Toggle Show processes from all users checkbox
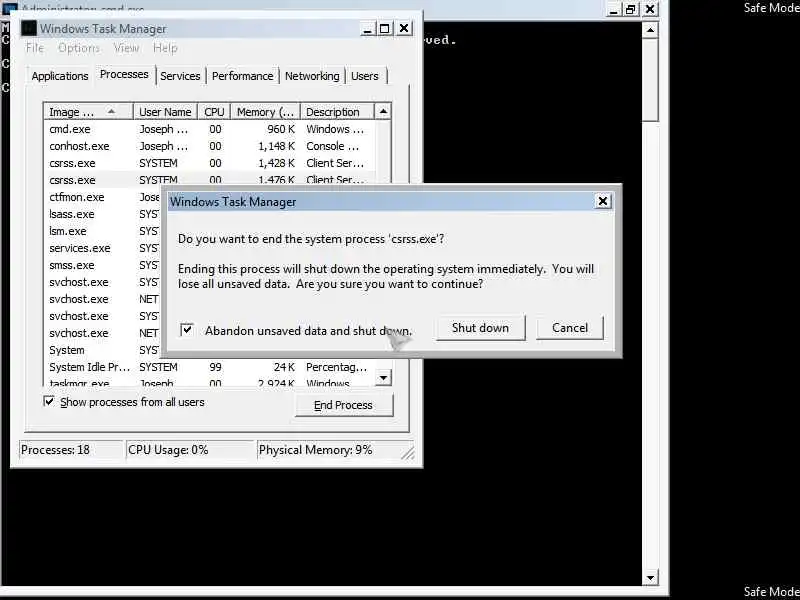800x600 pixels. coord(49,402)
